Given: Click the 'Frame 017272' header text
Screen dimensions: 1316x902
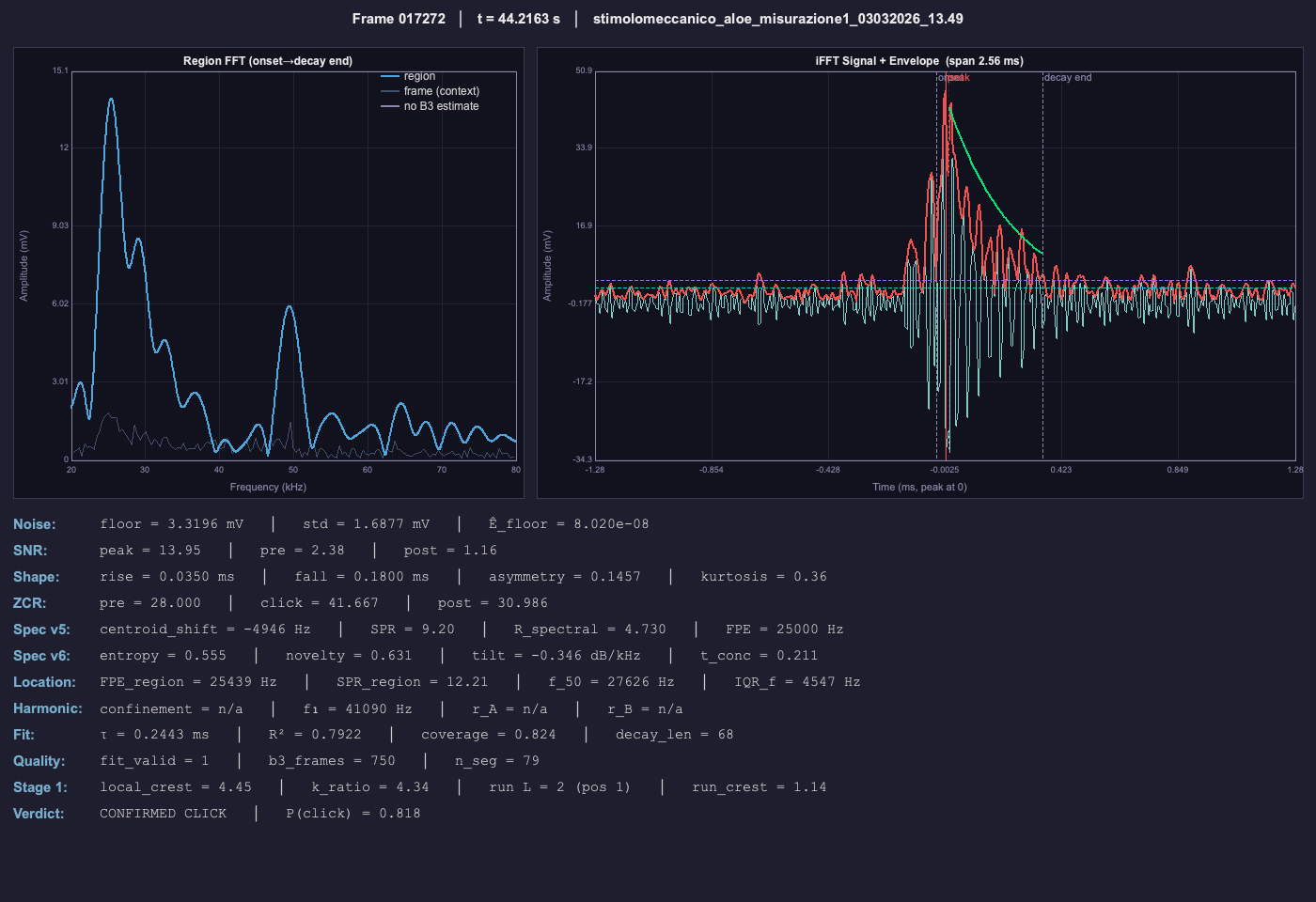Looking at the screenshot, I should 399,19.
